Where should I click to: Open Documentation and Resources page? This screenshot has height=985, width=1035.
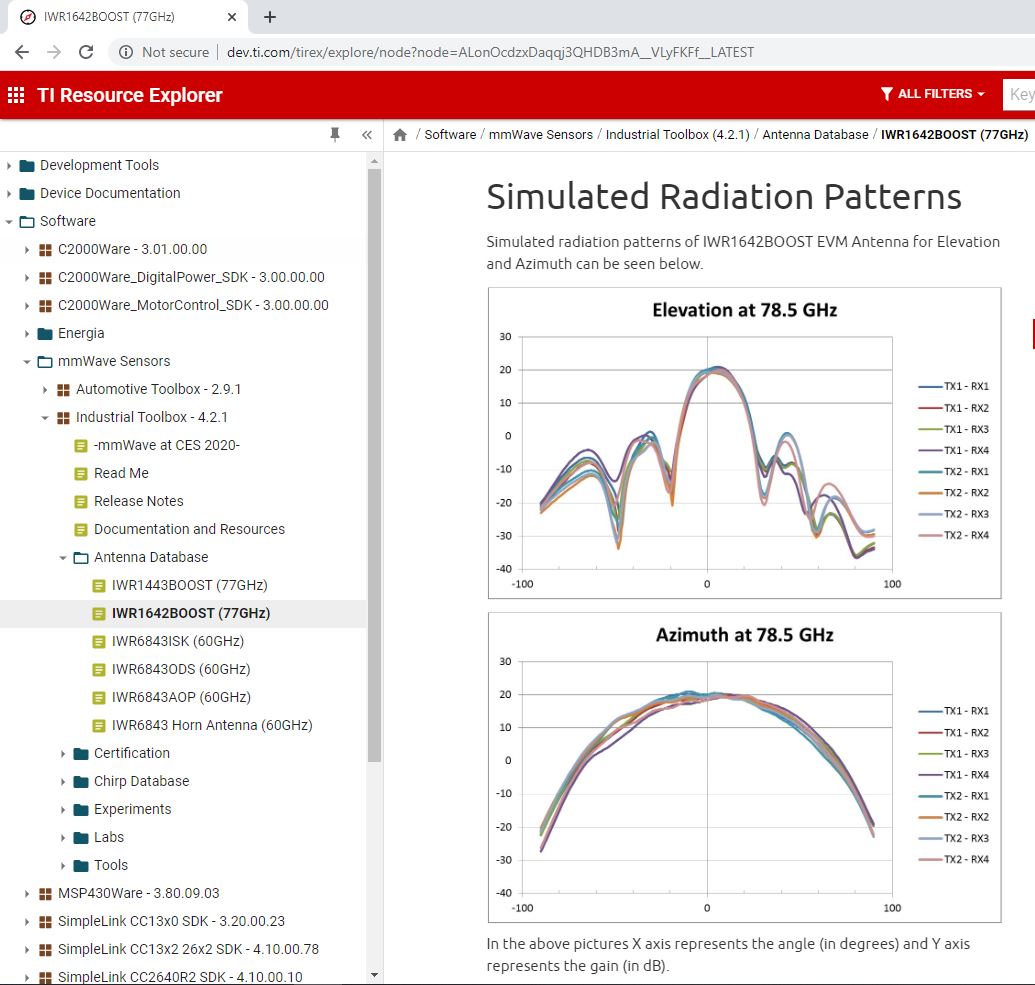pos(189,529)
